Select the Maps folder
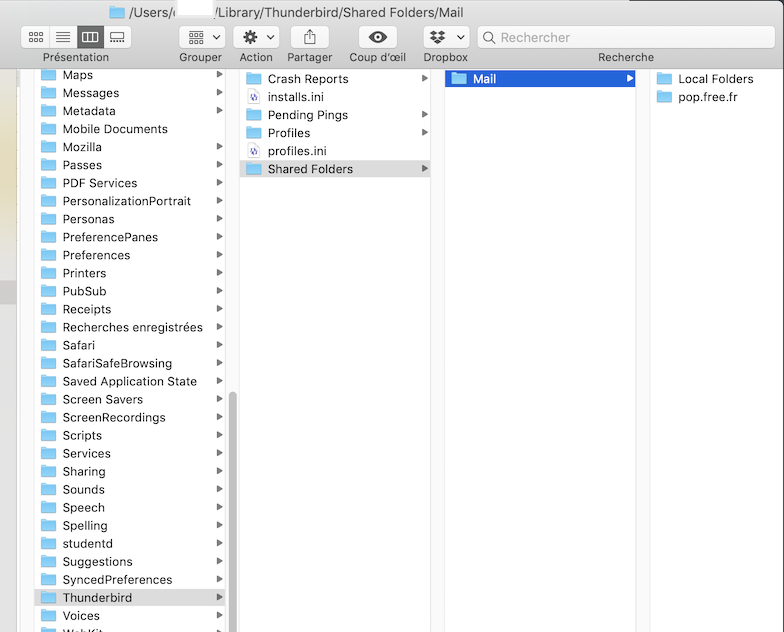This screenshot has width=784, height=632. 130,75
